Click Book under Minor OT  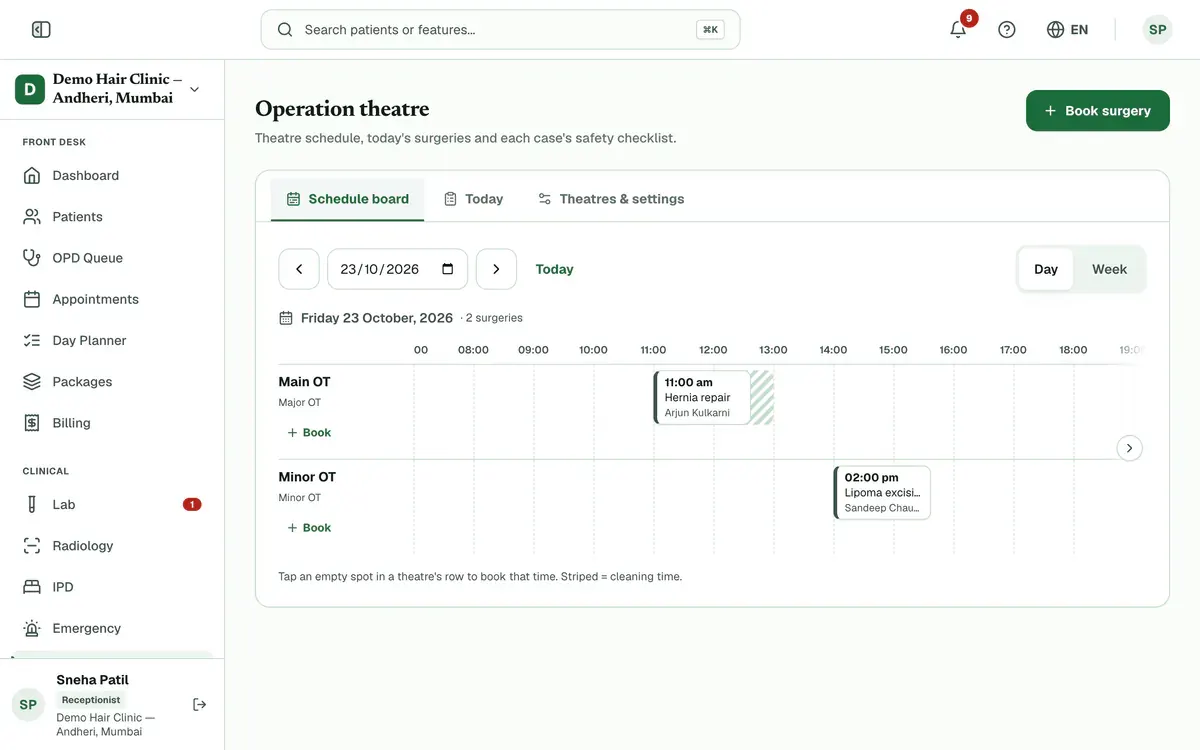(309, 528)
